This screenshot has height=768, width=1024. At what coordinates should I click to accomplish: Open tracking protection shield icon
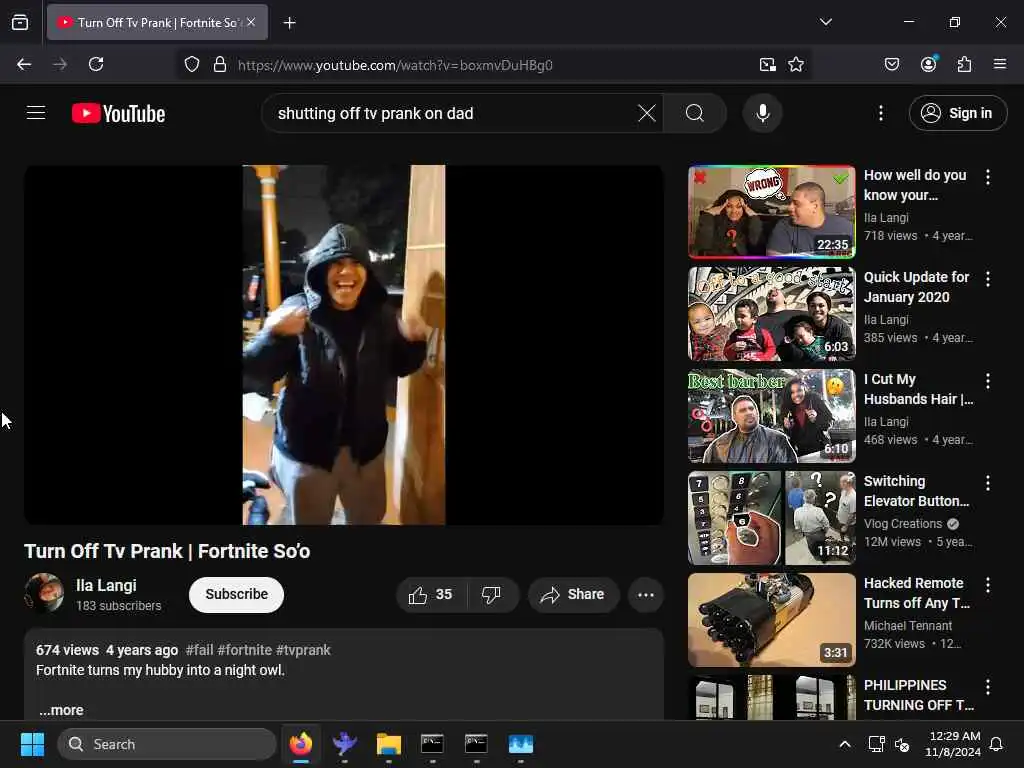point(191,65)
